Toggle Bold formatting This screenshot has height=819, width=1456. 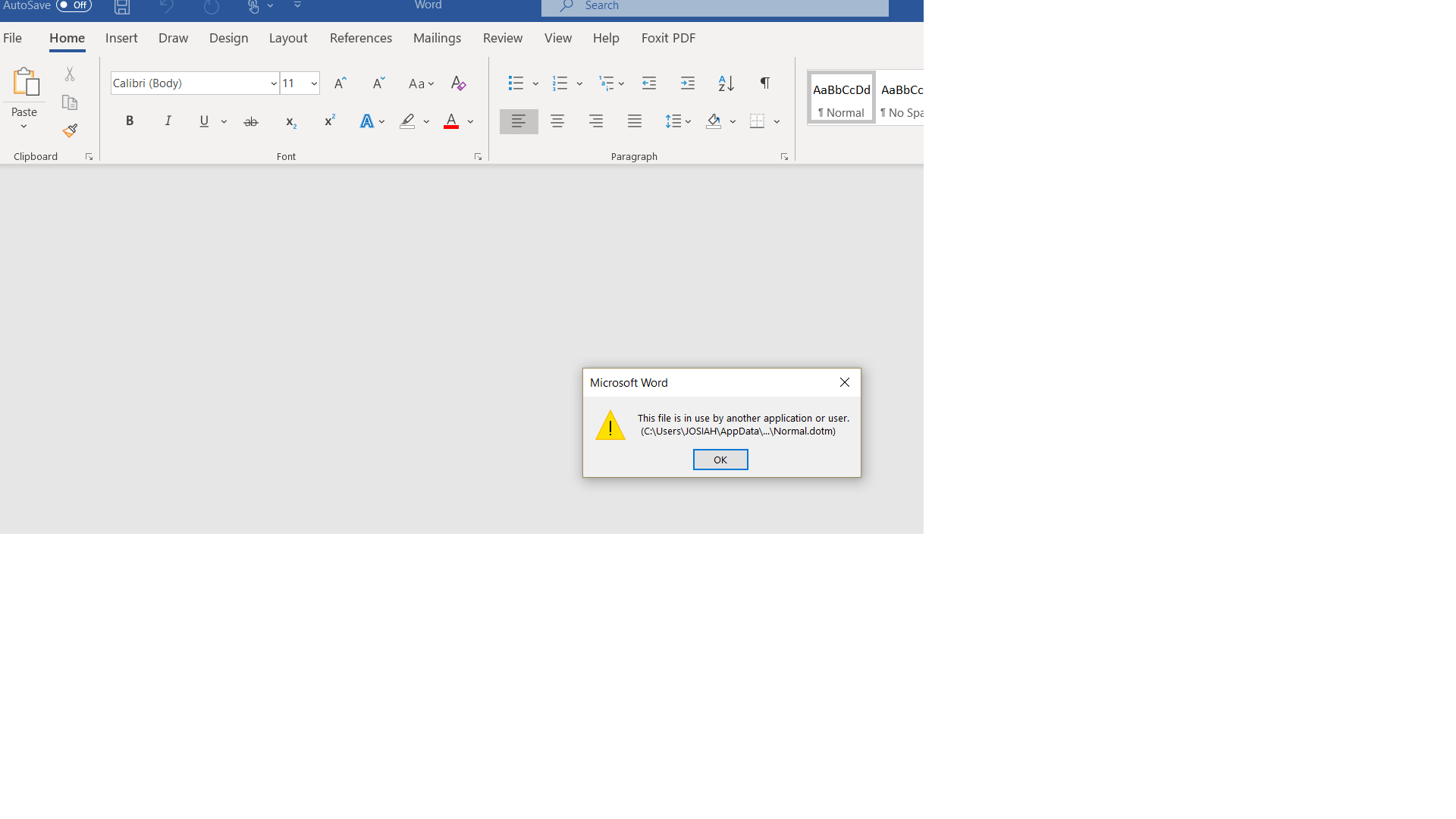(x=130, y=121)
